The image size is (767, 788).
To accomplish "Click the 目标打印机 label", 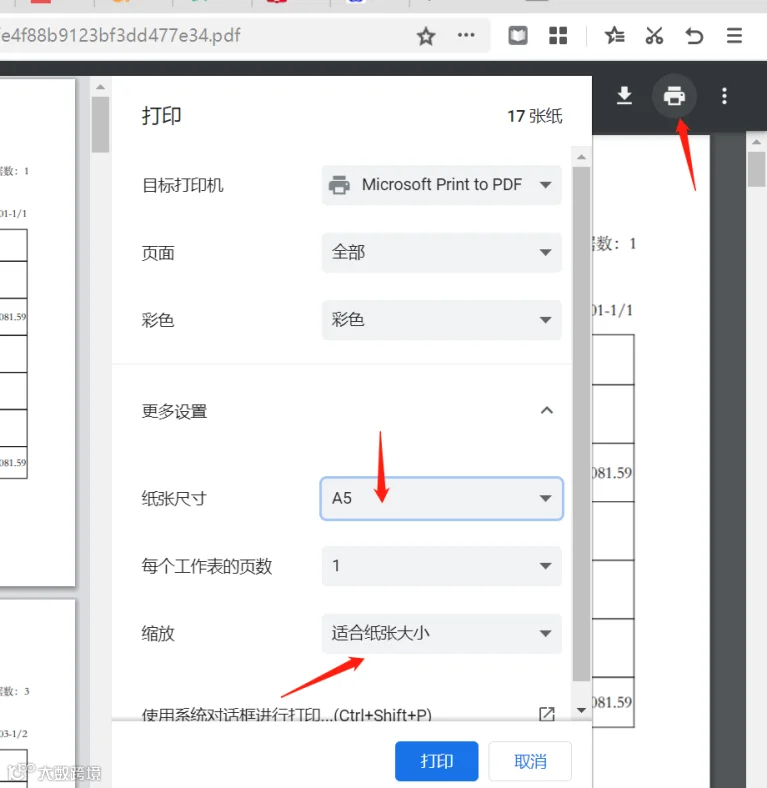I will 182,185.
